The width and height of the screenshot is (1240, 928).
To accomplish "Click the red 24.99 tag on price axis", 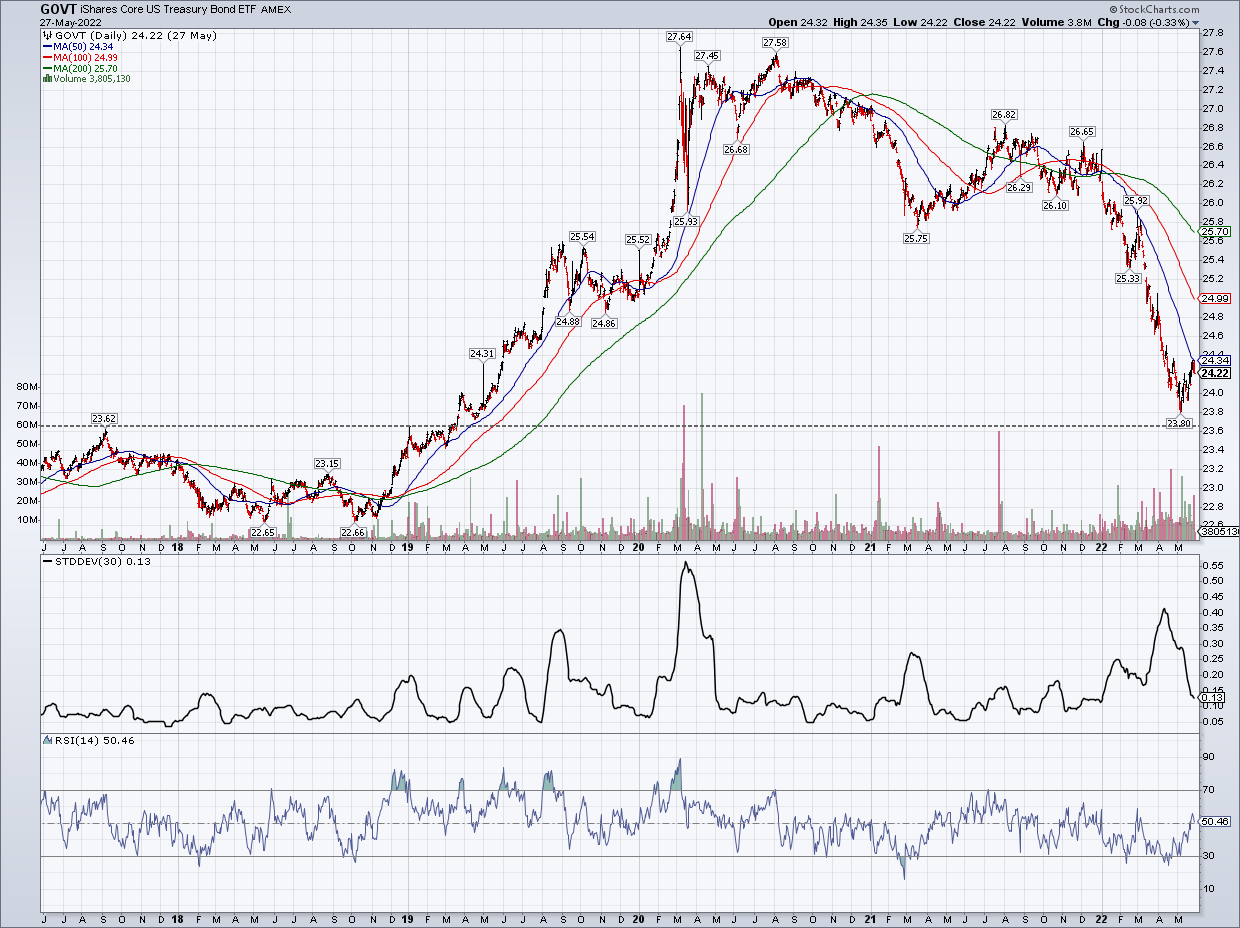I will (1216, 298).
